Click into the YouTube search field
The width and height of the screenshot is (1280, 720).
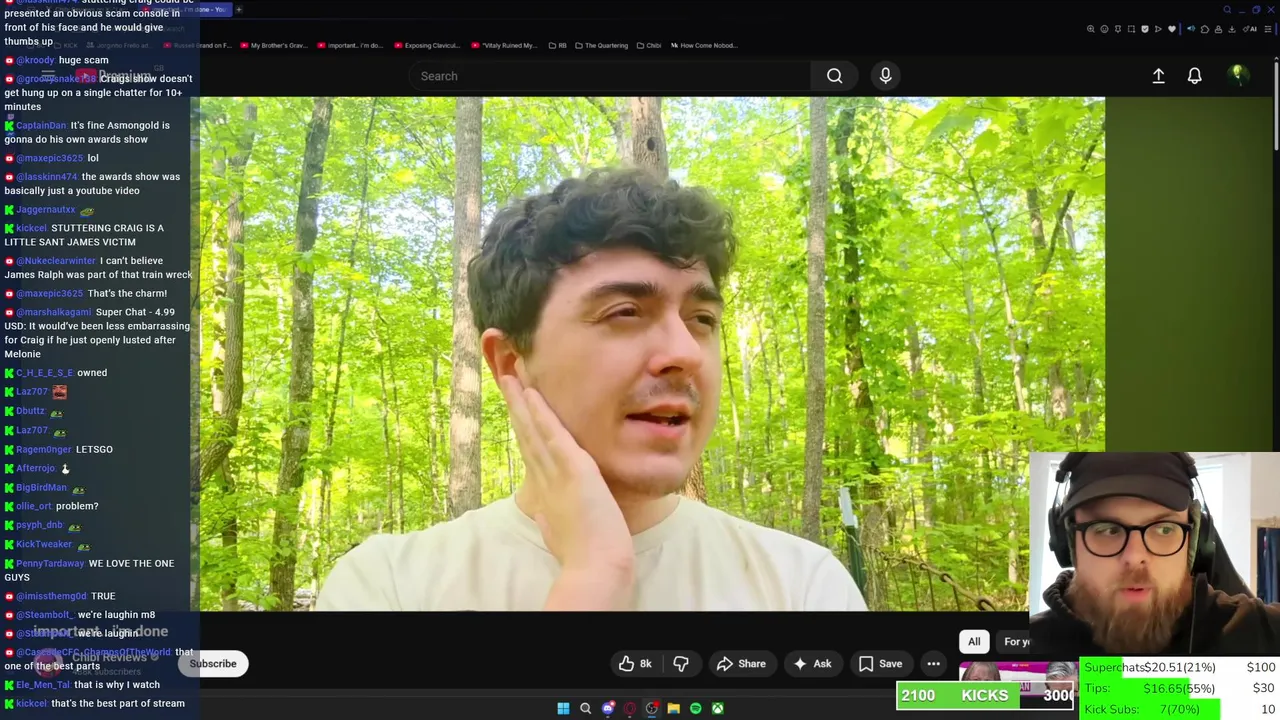pyautogui.click(x=610, y=76)
